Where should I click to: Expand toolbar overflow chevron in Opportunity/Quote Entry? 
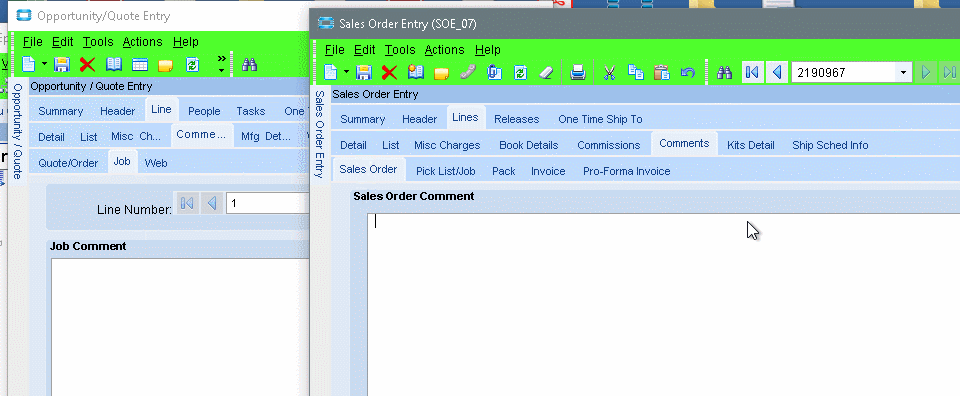pyautogui.click(x=222, y=64)
